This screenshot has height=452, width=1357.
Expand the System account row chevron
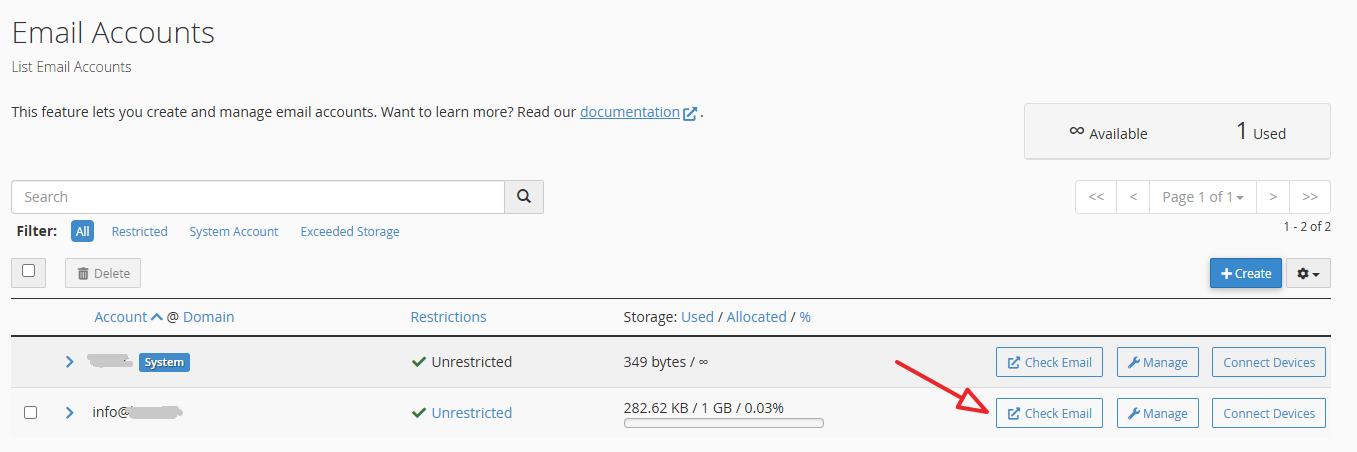click(x=69, y=362)
